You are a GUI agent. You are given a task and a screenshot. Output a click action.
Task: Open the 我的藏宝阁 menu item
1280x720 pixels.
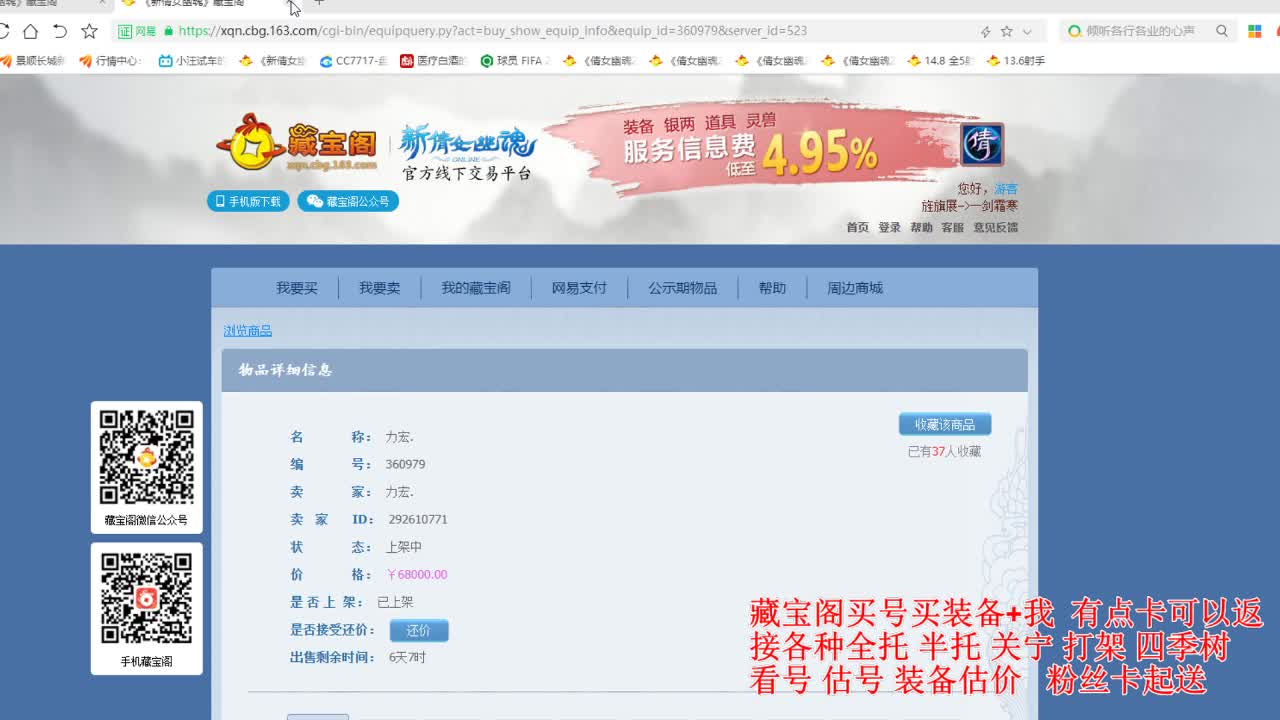pyautogui.click(x=477, y=288)
